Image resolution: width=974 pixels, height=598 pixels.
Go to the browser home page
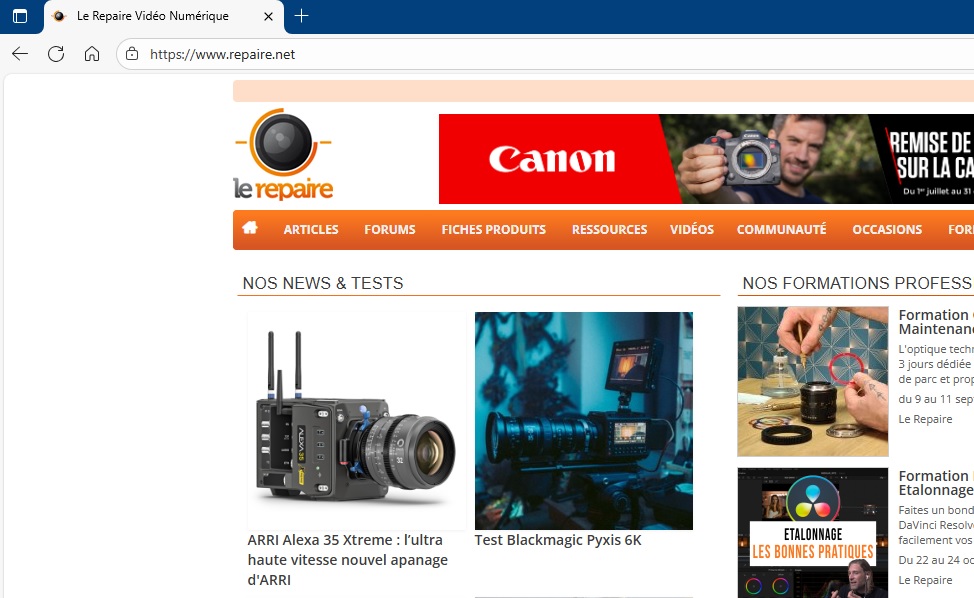pos(92,54)
